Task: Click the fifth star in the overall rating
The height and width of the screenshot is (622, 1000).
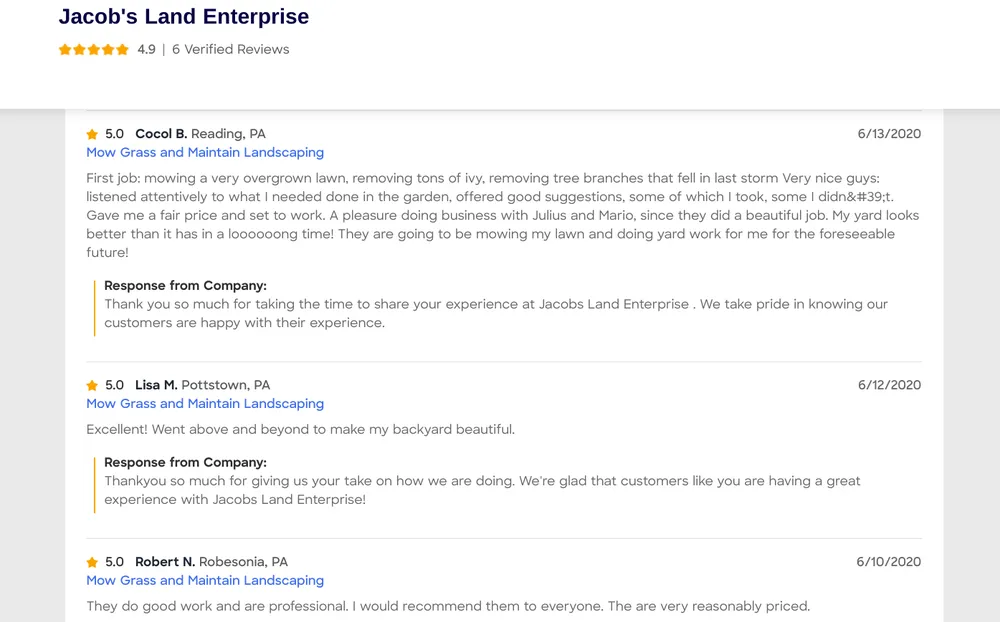Action: click(x=121, y=48)
